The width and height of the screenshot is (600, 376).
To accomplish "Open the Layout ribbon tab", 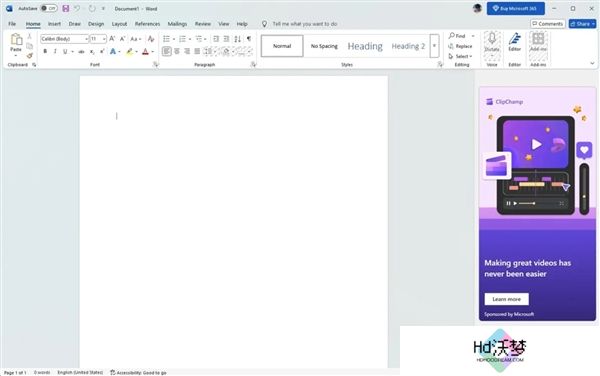I will [119, 24].
